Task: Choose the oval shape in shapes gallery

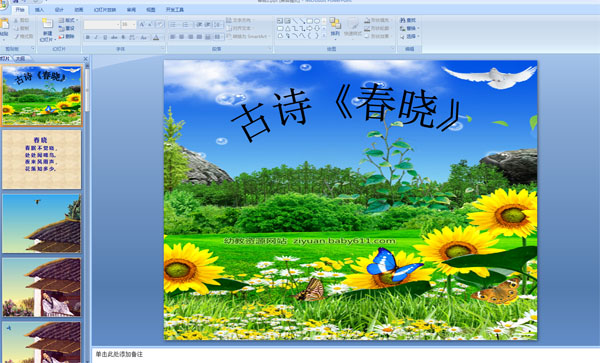Action: (x=317, y=21)
